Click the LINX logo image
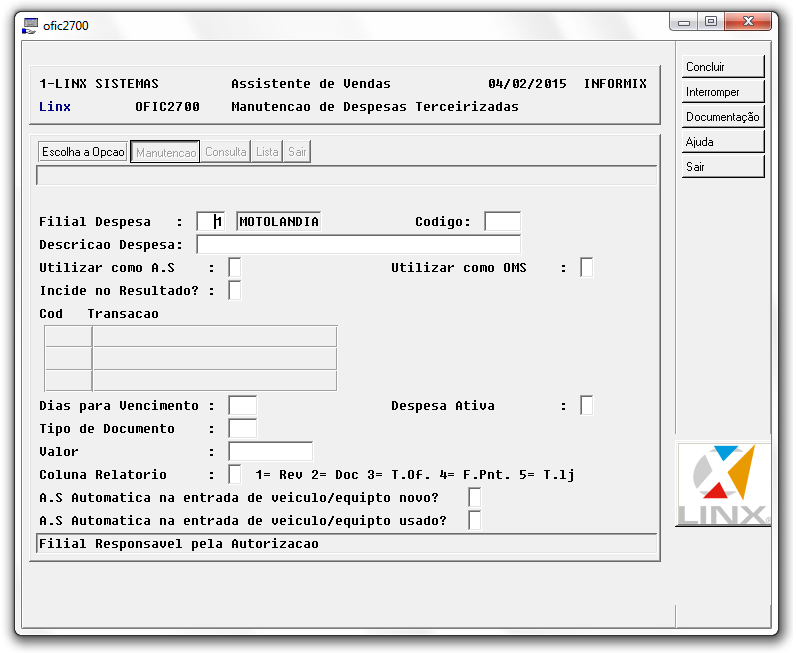 [x=723, y=484]
